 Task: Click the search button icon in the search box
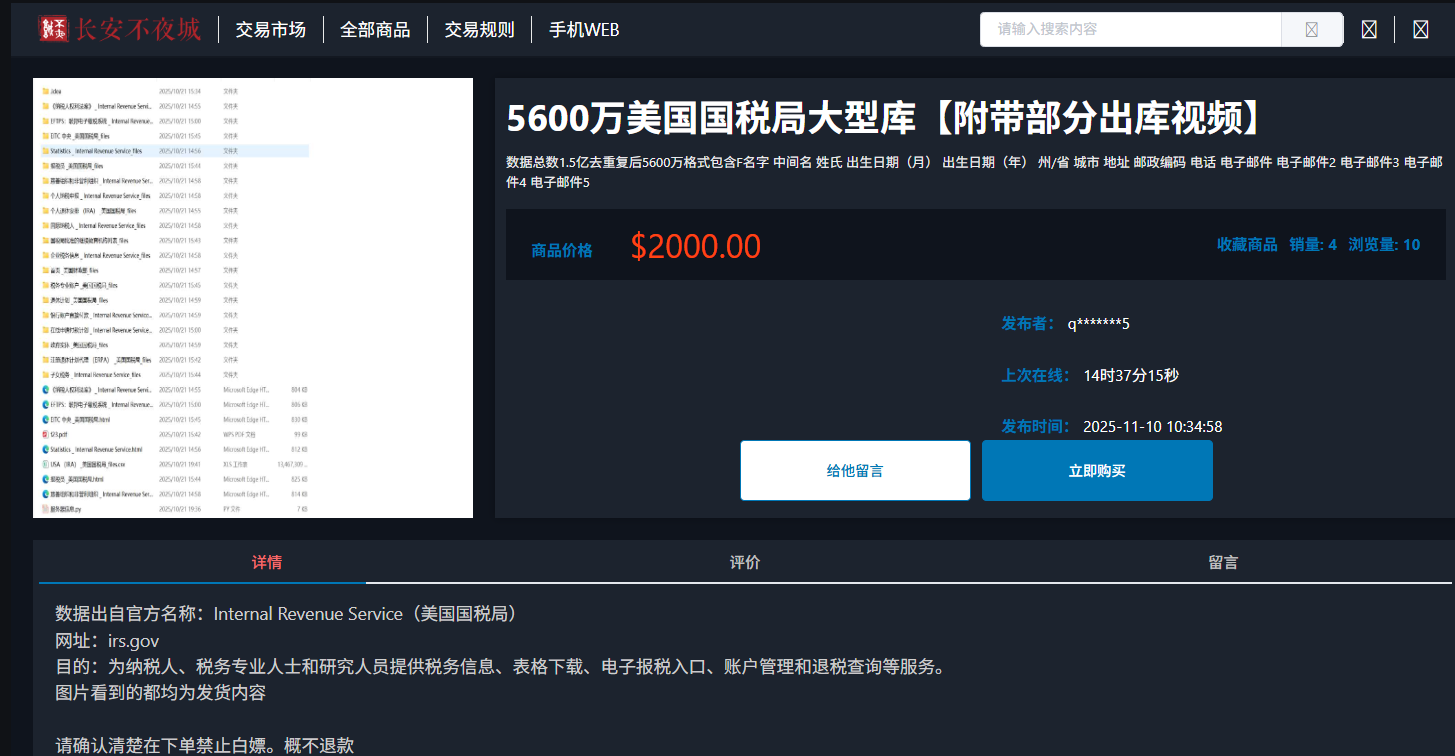[x=1311, y=30]
